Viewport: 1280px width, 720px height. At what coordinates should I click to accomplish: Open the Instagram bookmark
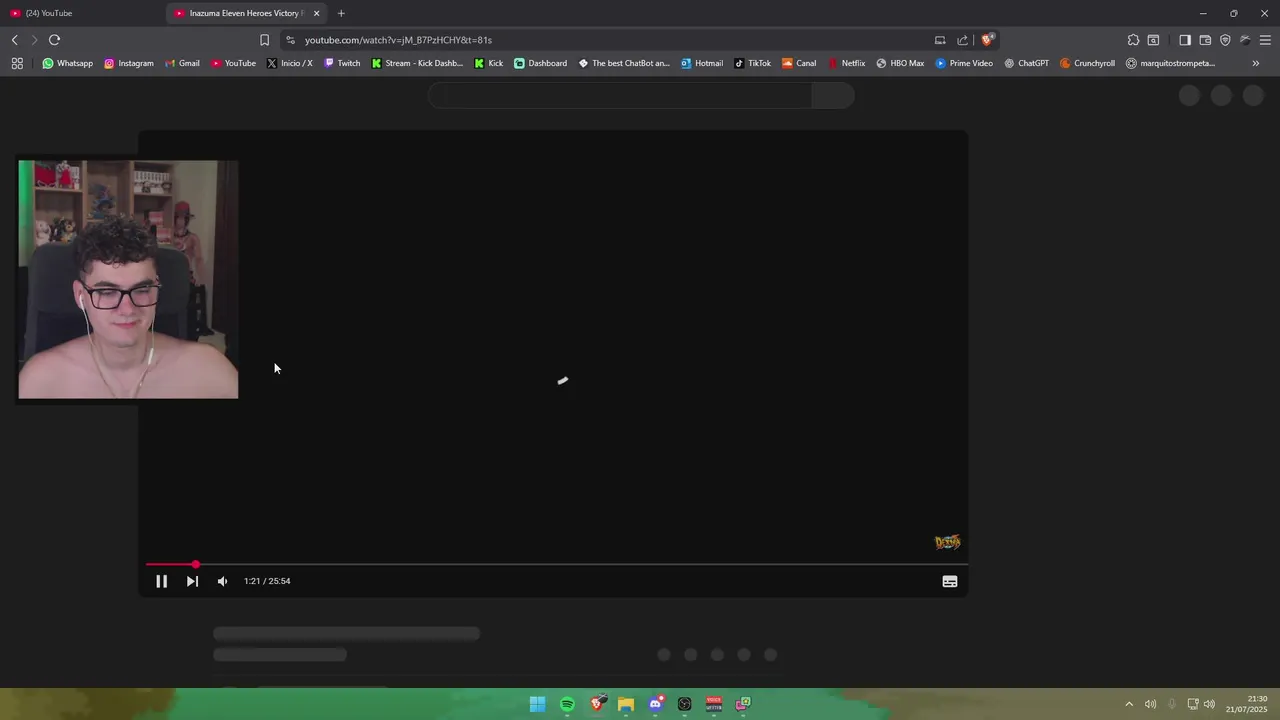pos(129,63)
